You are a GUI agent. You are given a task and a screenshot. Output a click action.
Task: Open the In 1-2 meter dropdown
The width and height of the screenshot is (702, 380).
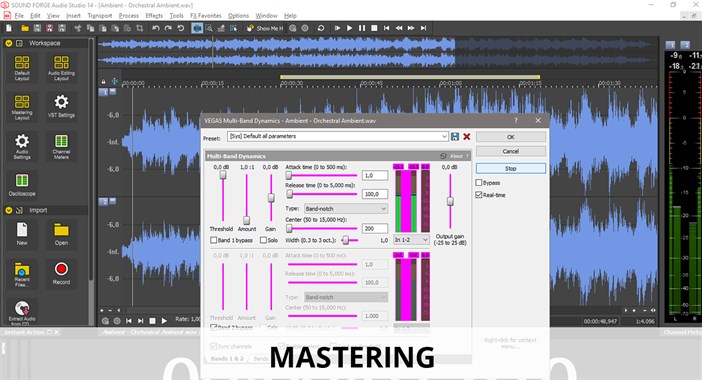[411, 240]
